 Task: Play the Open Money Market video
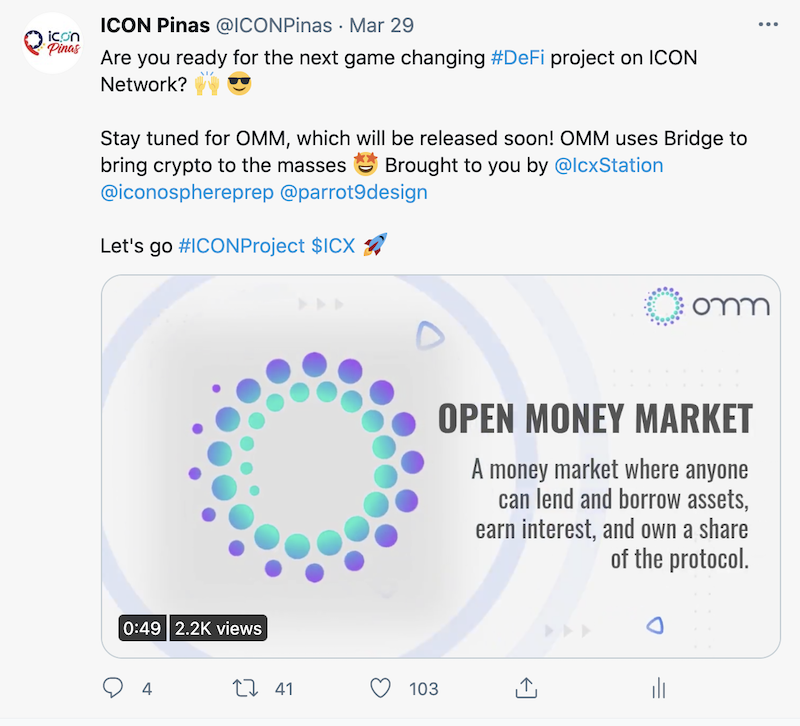click(440, 466)
